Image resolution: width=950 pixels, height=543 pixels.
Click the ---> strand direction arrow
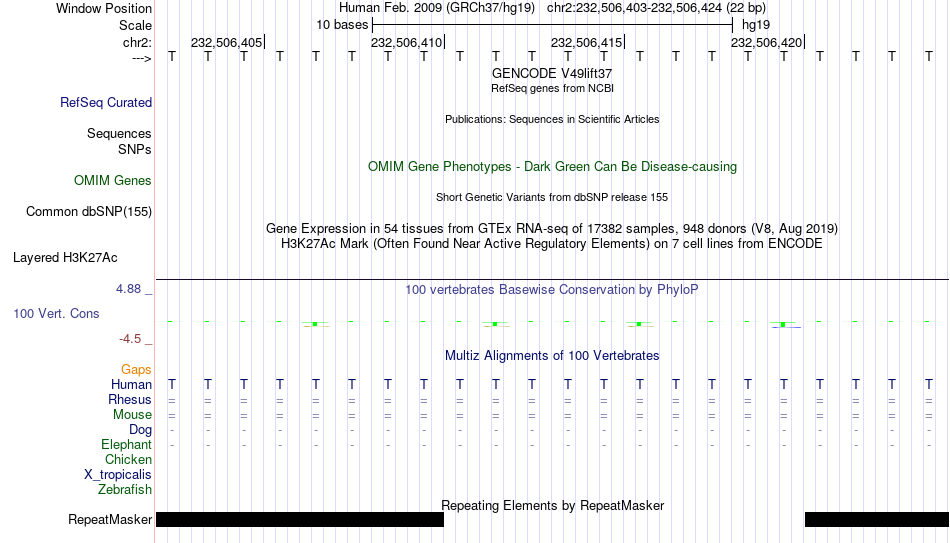142,58
